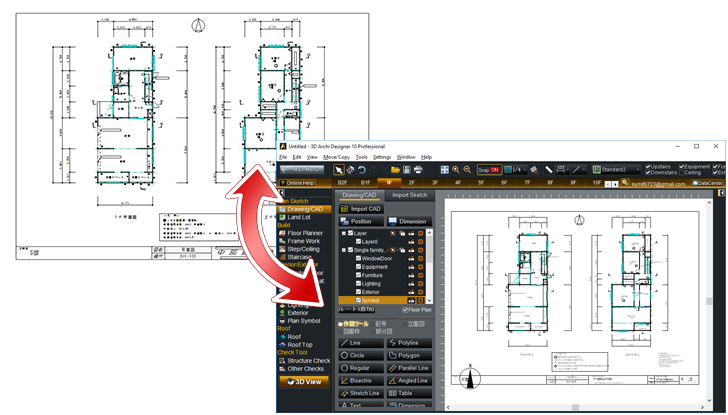Viewport: 728px width, 415px height.
Task: Open the Settings menu
Action: (x=382, y=157)
